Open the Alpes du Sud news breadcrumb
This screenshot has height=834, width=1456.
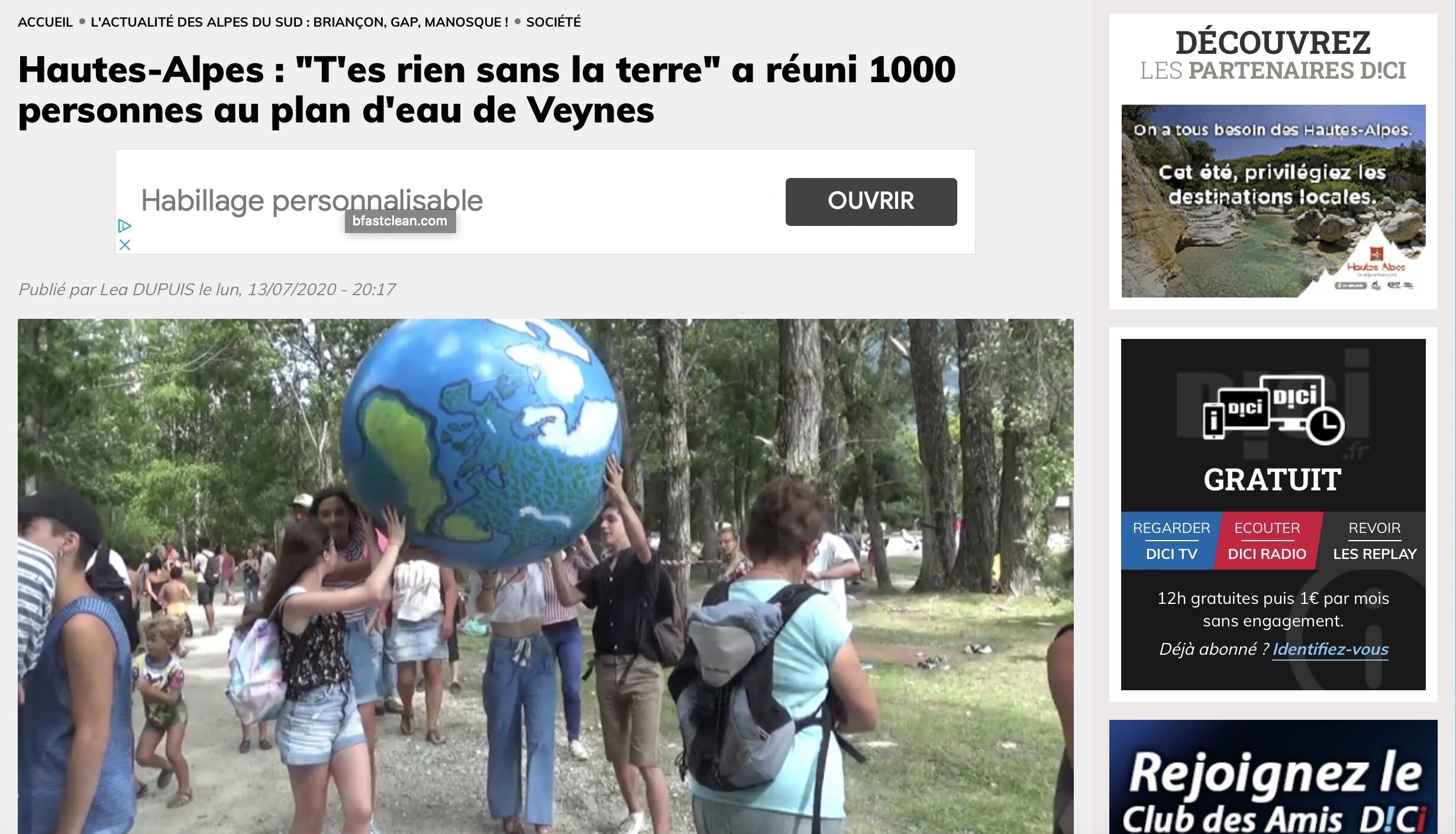[x=299, y=22]
